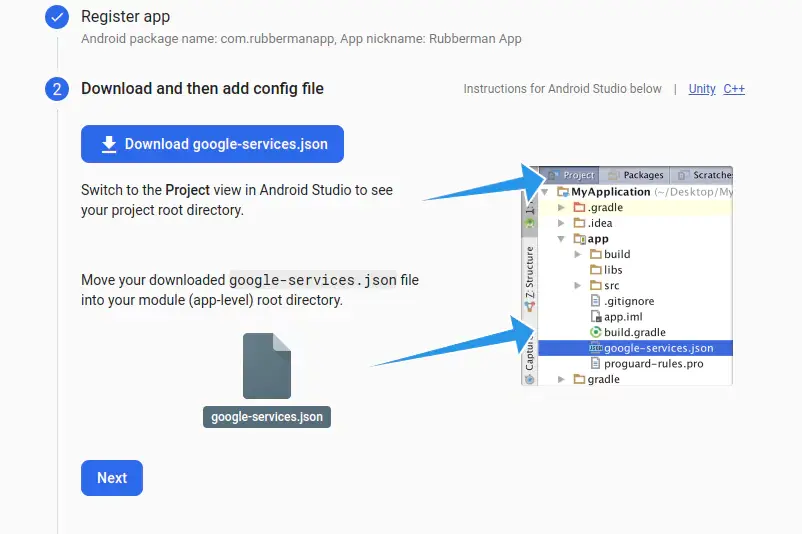Select the app.iml file in the tree
Viewport: 802px width, 534px height.
pyautogui.click(x=616, y=317)
